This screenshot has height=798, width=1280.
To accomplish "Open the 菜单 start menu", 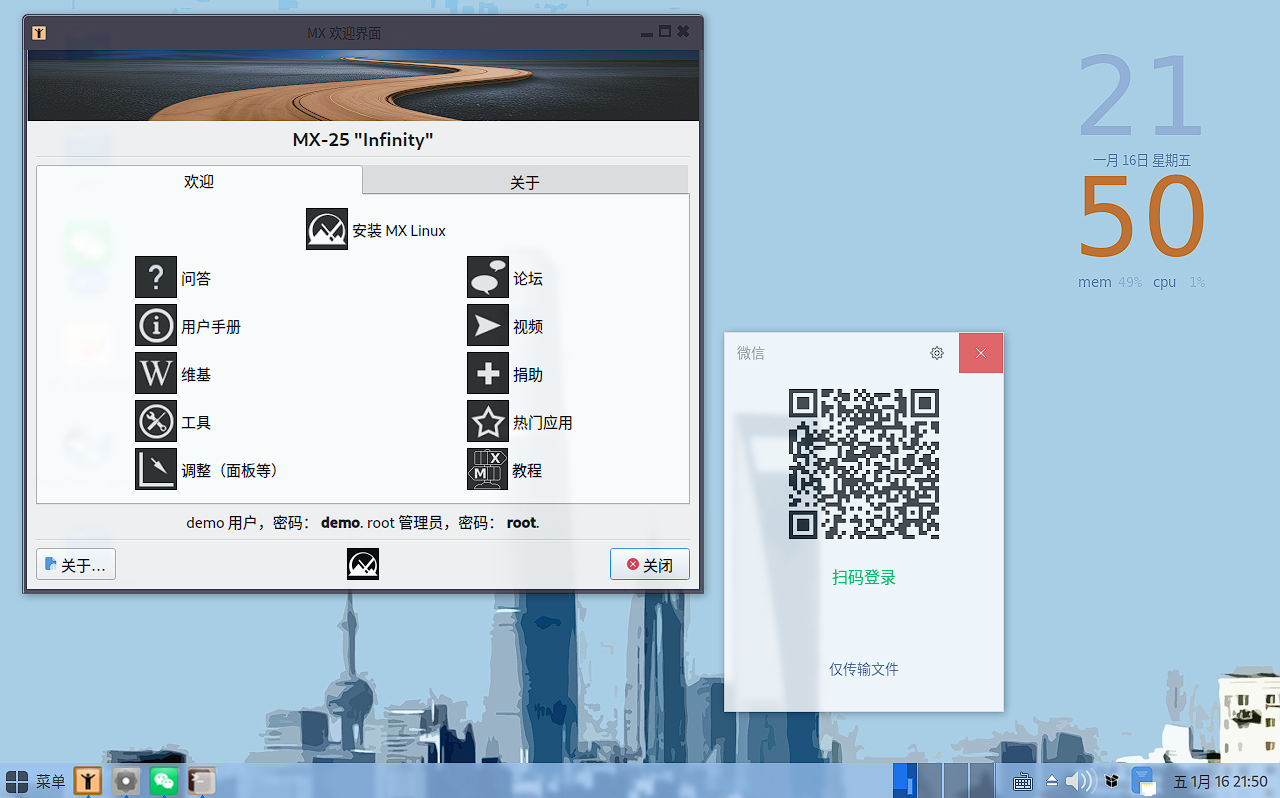I will click(x=36, y=781).
